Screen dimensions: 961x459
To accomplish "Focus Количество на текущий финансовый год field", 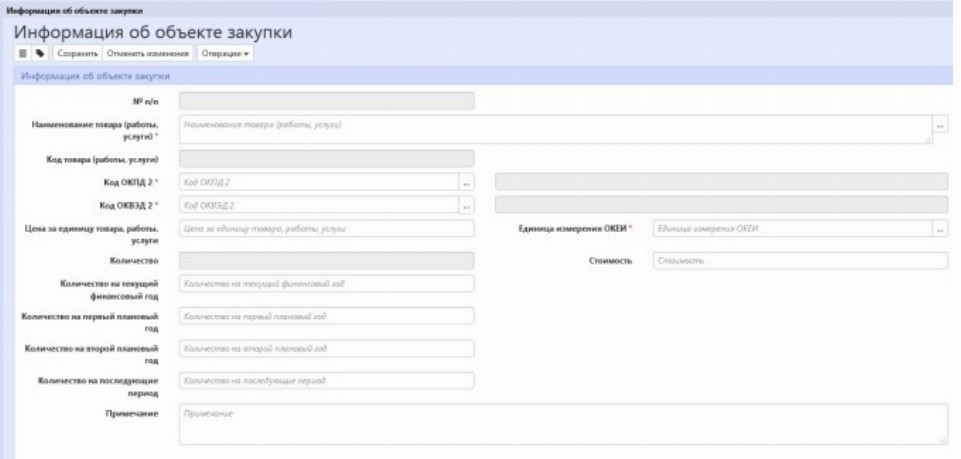I will pos(325,284).
